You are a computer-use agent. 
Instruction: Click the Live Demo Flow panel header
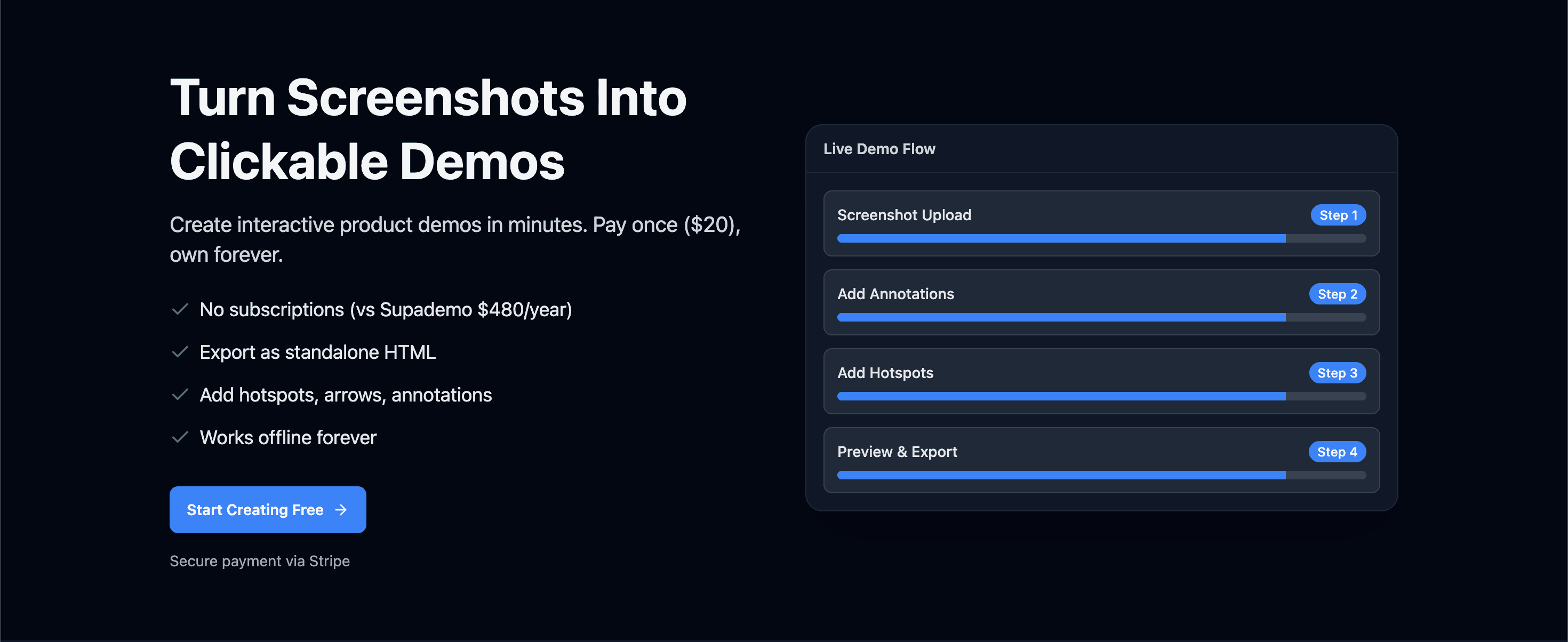(x=879, y=149)
